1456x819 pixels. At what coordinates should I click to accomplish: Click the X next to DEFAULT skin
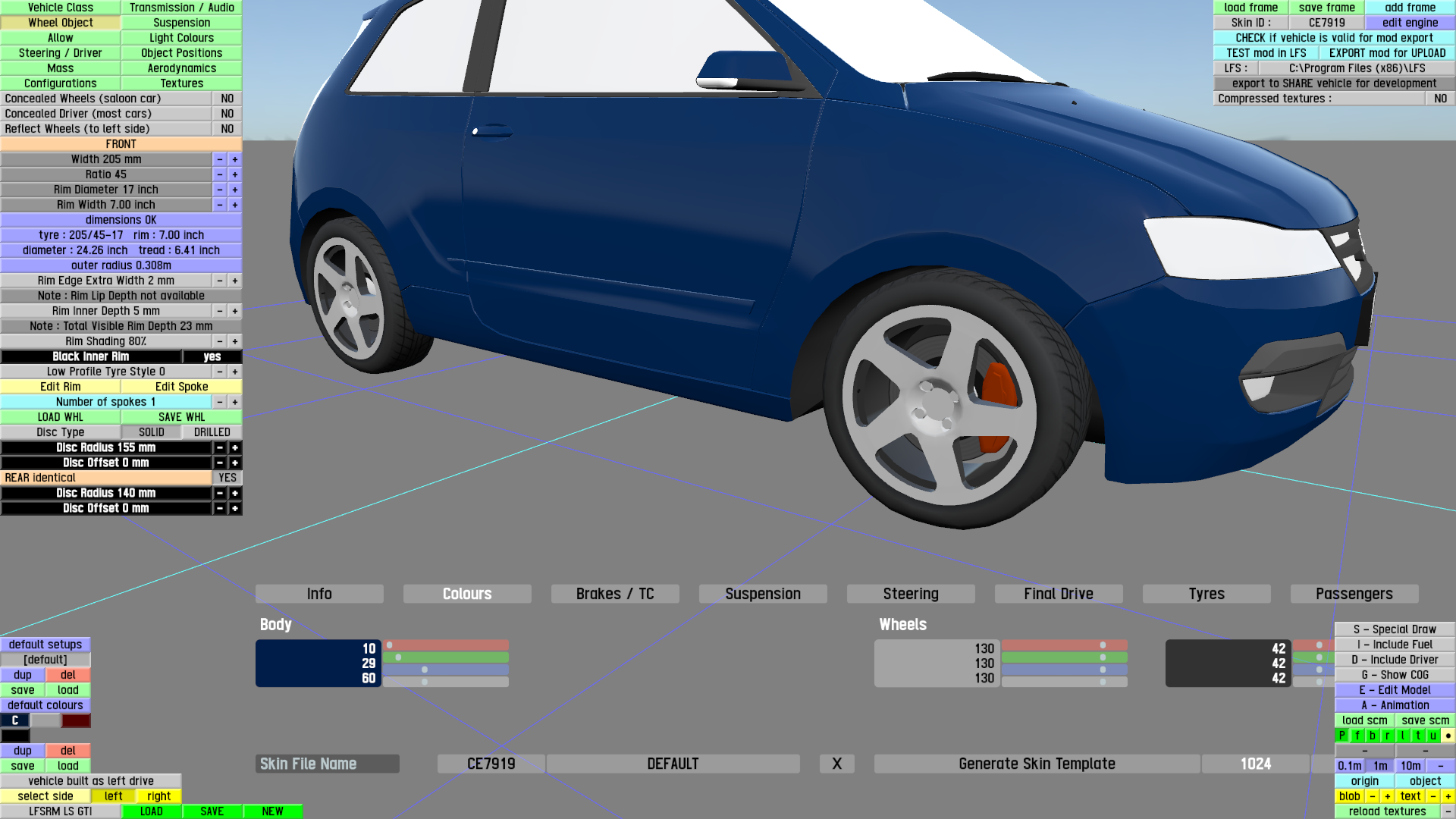point(836,764)
